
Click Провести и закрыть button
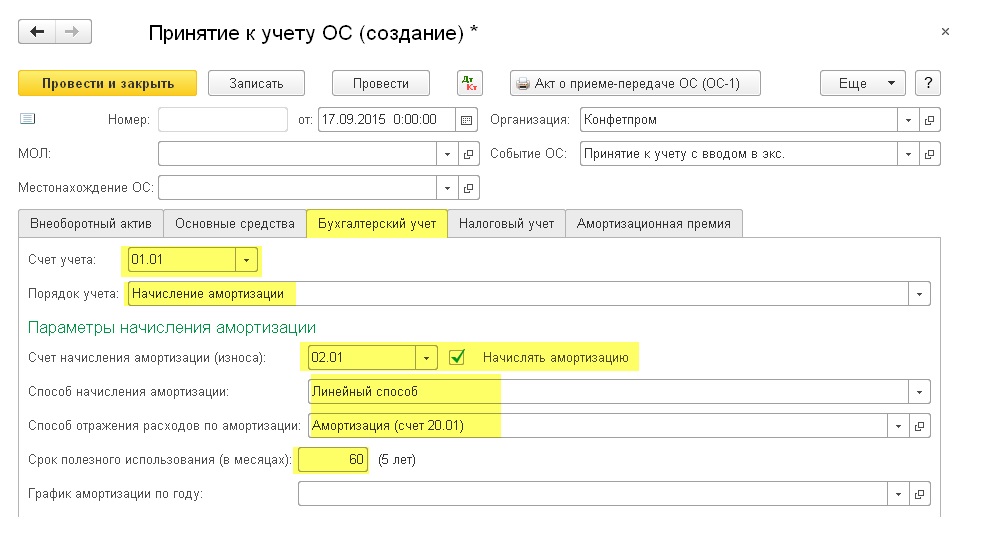pos(108,83)
